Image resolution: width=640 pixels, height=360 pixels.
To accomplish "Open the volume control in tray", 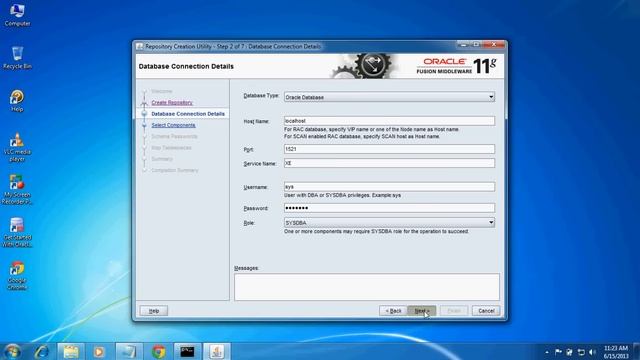I will [592, 352].
